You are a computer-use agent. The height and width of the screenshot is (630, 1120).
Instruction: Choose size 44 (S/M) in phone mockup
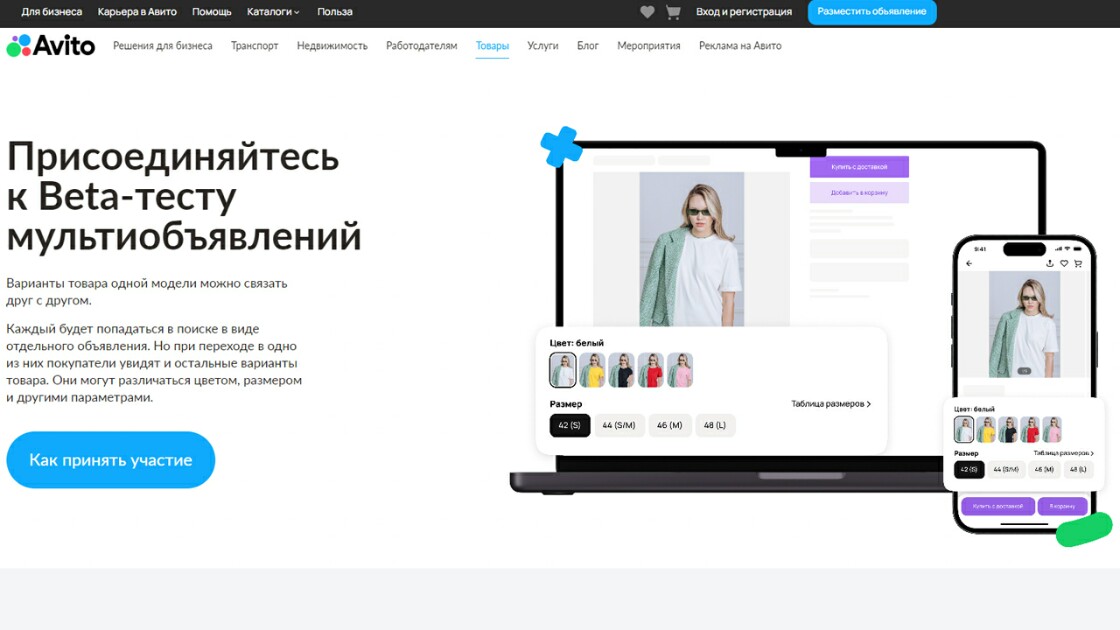pos(1006,469)
